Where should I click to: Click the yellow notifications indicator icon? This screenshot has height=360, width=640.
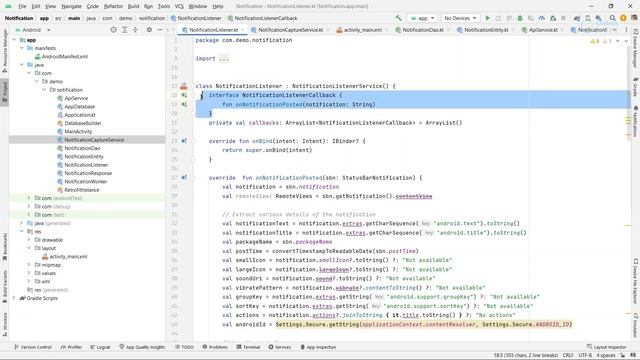point(623,18)
